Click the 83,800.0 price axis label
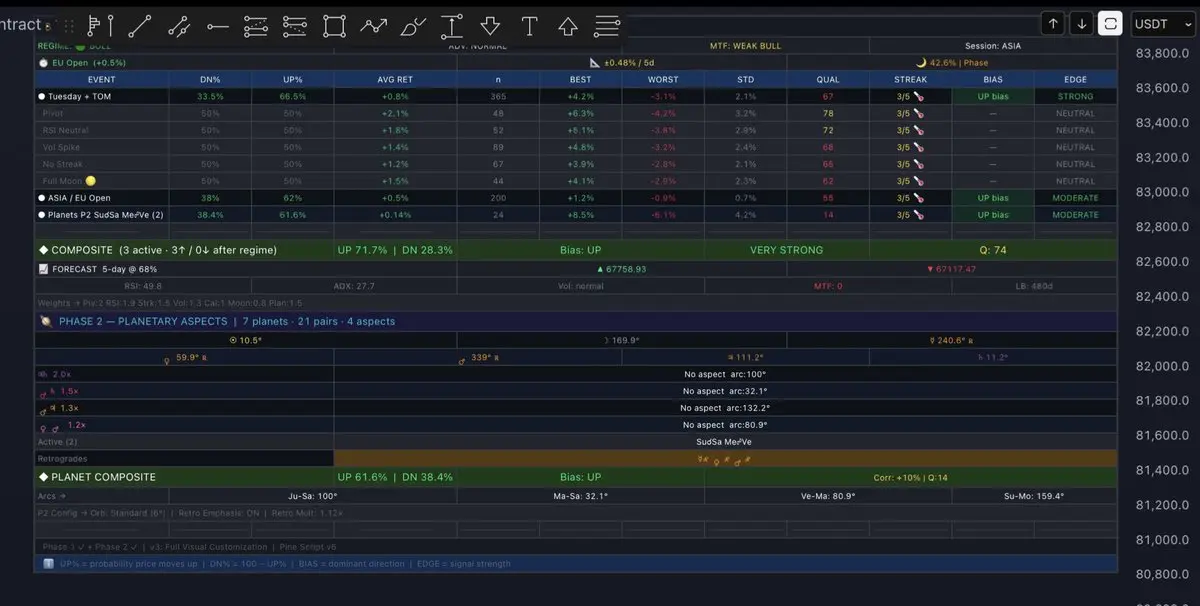Screen dimensions: 1200x606 pyautogui.click(x=1163, y=53)
